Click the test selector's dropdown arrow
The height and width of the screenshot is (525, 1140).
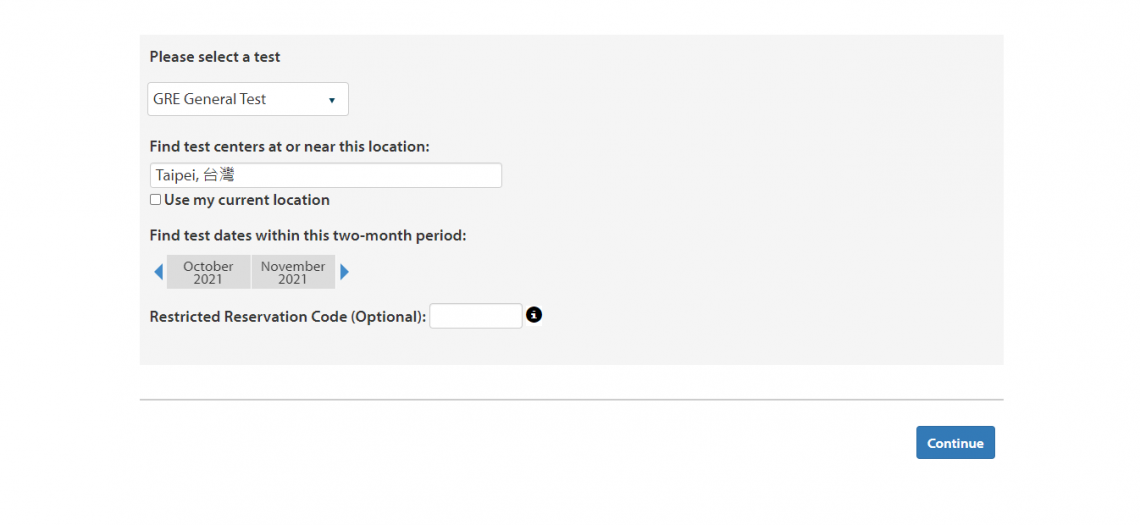click(x=332, y=100)
